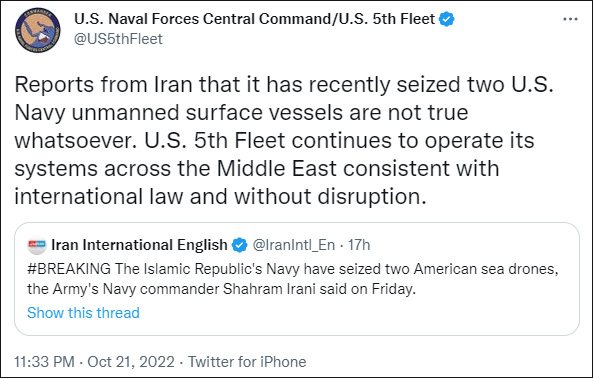Click the 'international law' line in main tweet
Viewport: 593px width, 378px height.
pos(99,197)
